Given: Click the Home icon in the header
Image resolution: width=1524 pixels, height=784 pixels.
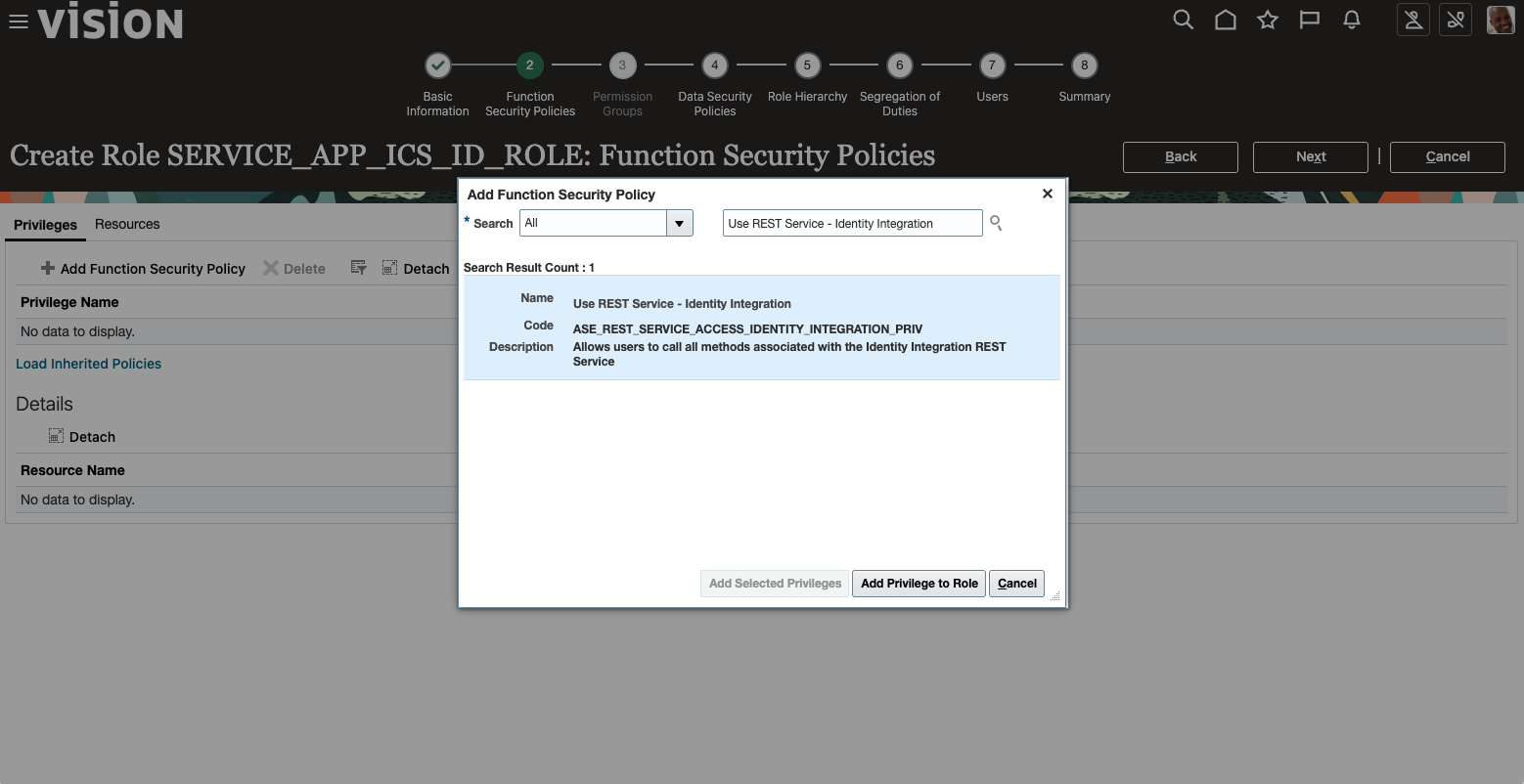Looking at the screenshot, I should click(x=1225, y=20).
